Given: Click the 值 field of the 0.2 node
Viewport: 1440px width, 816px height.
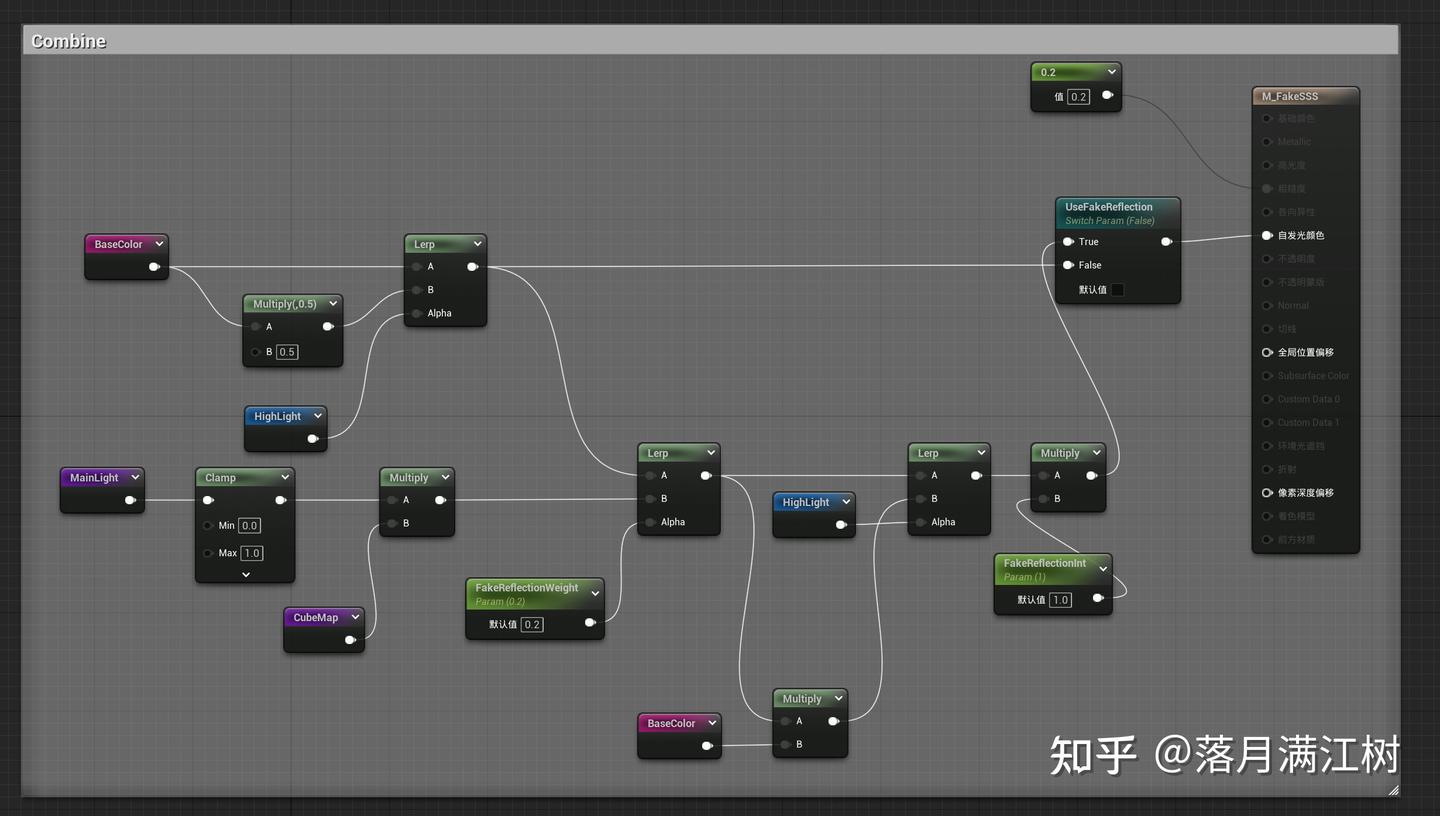Looking at the screenshot, I should [1078, 97].
